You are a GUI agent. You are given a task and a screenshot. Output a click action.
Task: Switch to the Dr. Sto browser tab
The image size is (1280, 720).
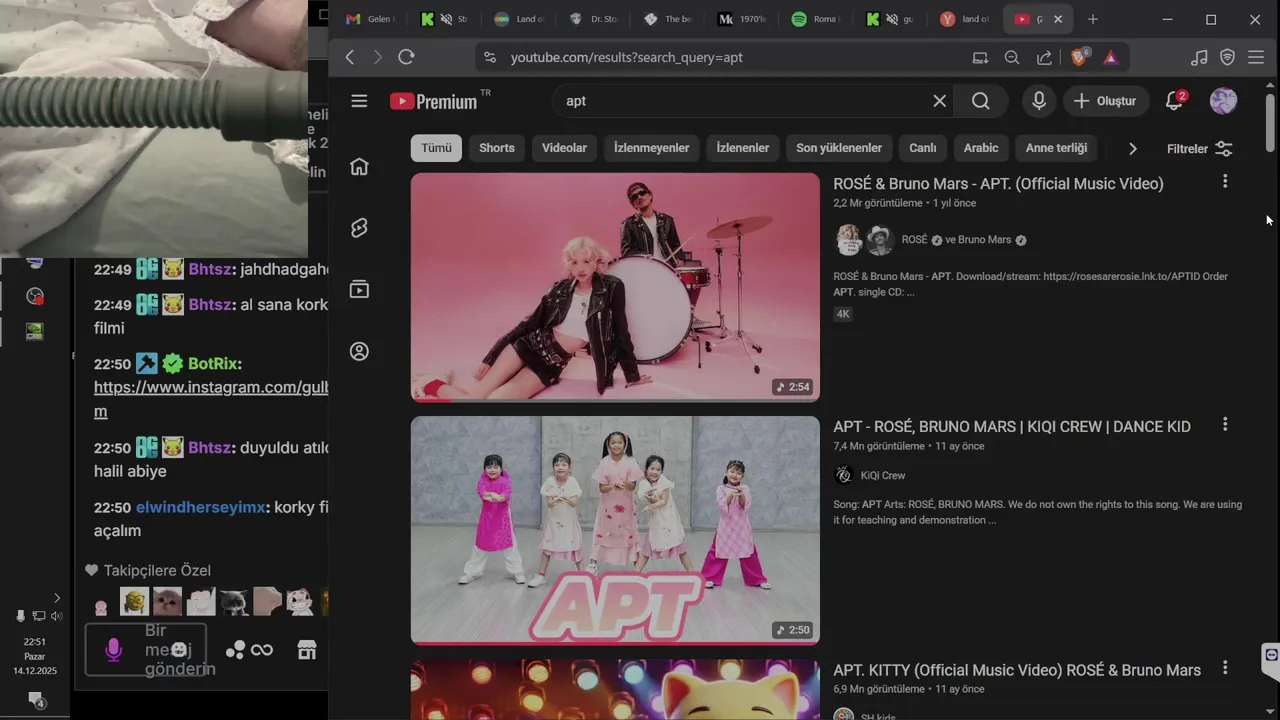593,19
